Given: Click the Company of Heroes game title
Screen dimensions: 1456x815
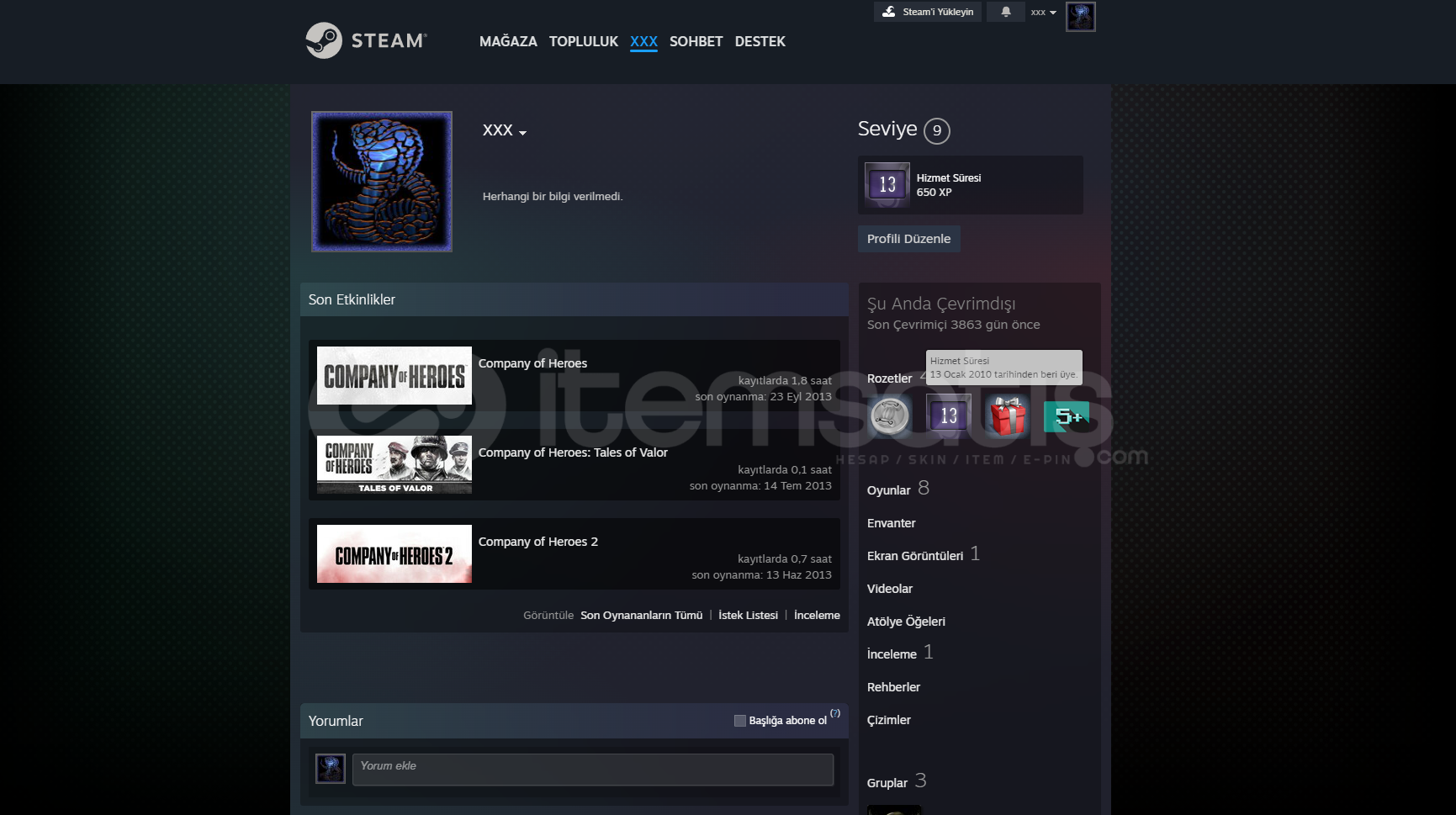Looking at the screenshot, I should click(532, 363).
